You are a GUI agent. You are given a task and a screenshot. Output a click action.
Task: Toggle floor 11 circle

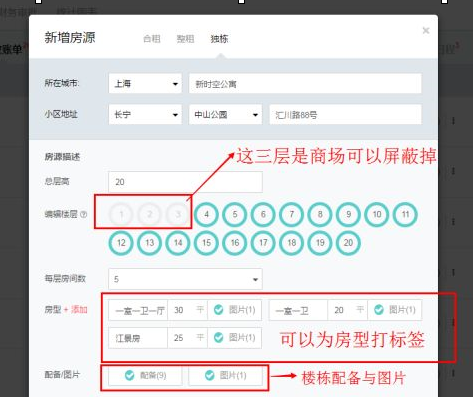405,214
